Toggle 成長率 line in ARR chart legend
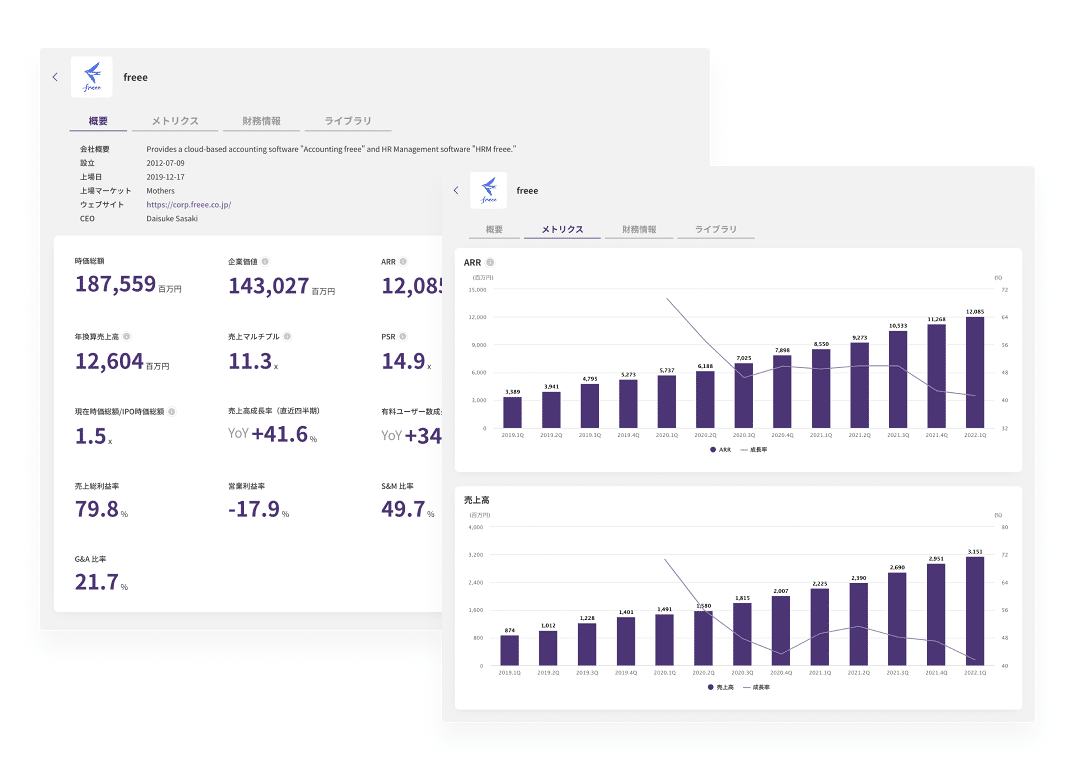1072x774 pixels. pos(754,450)
